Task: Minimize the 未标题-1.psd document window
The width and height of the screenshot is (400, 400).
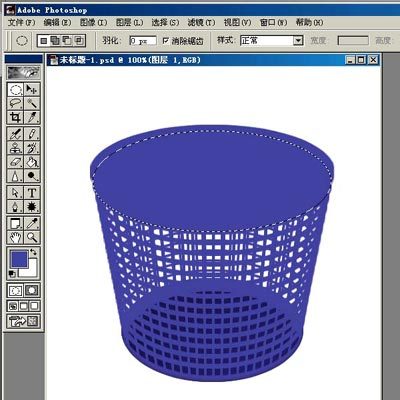Action: pos(350,60)
